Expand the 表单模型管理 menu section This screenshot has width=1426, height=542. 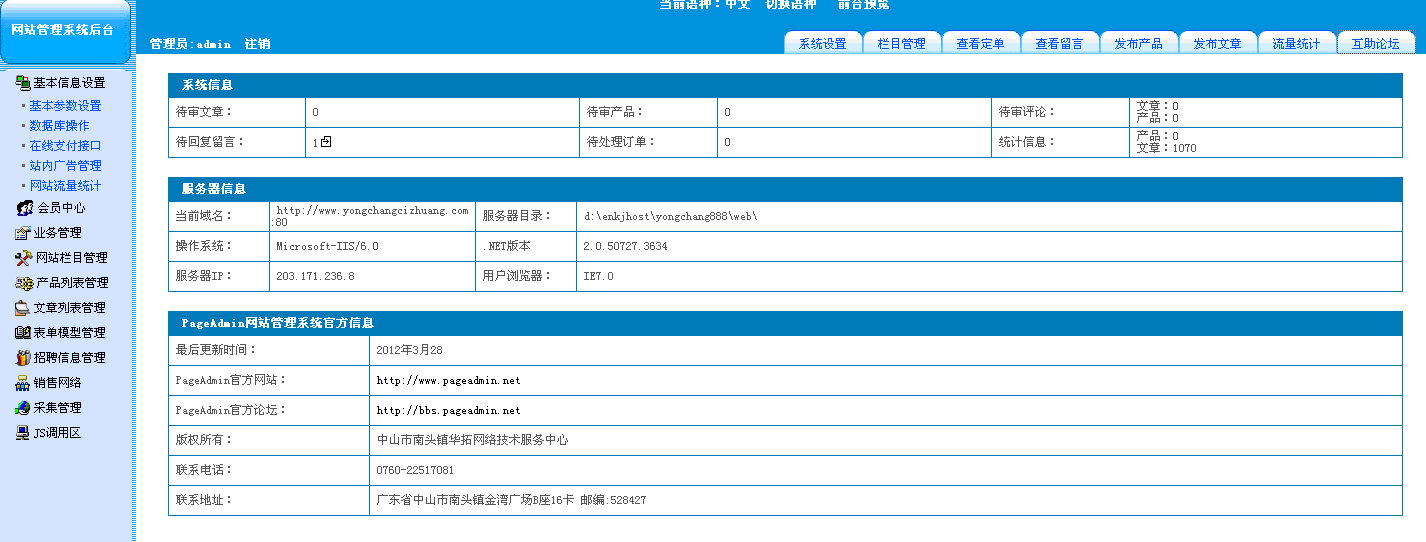coord(68,333)
